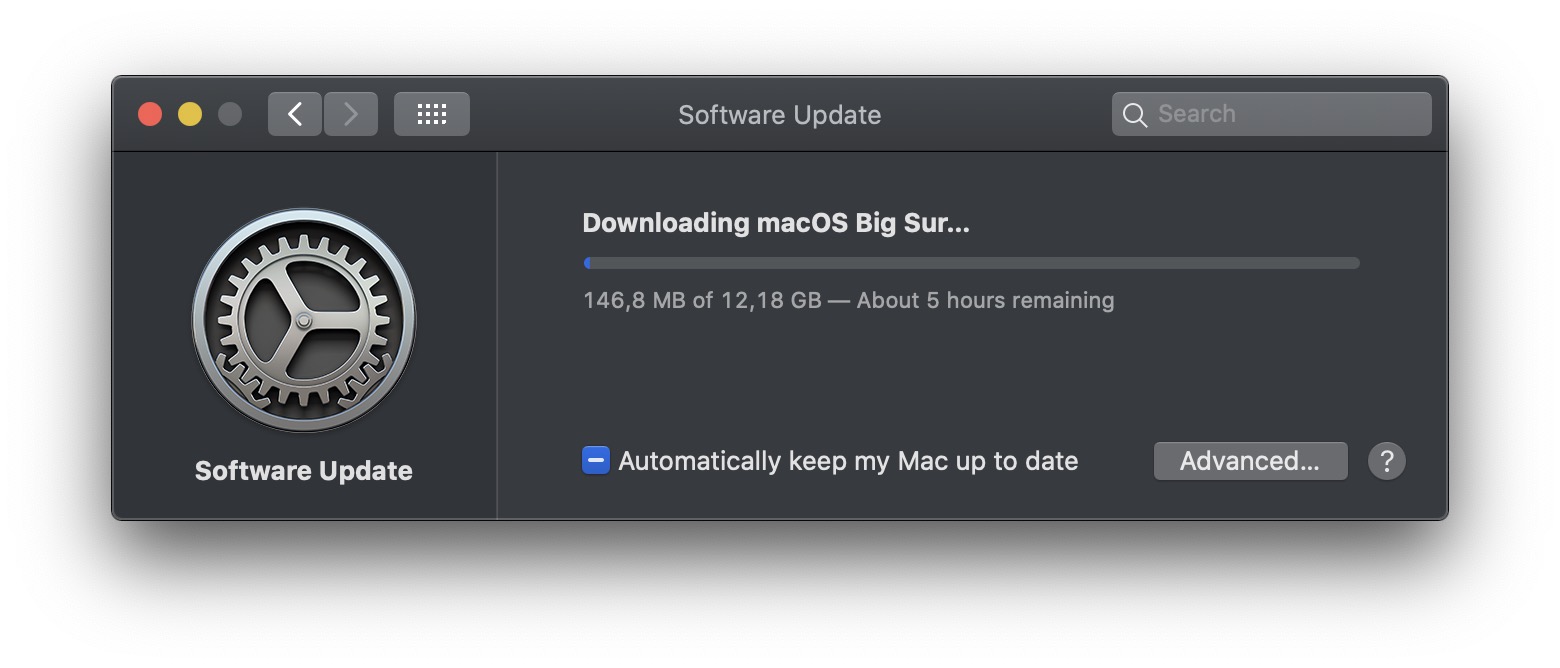Click the 'Automatically keep my Mac up to date' label

[848, 461]
